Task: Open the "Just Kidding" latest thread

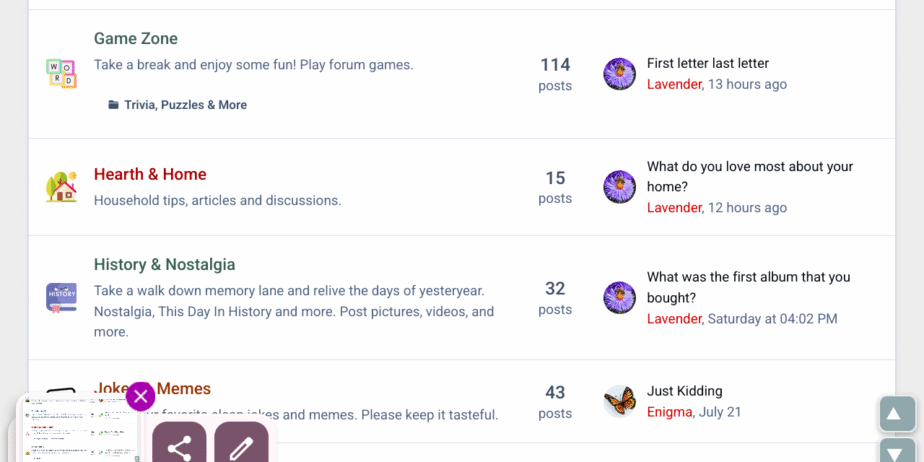Action: click(684, 391)
